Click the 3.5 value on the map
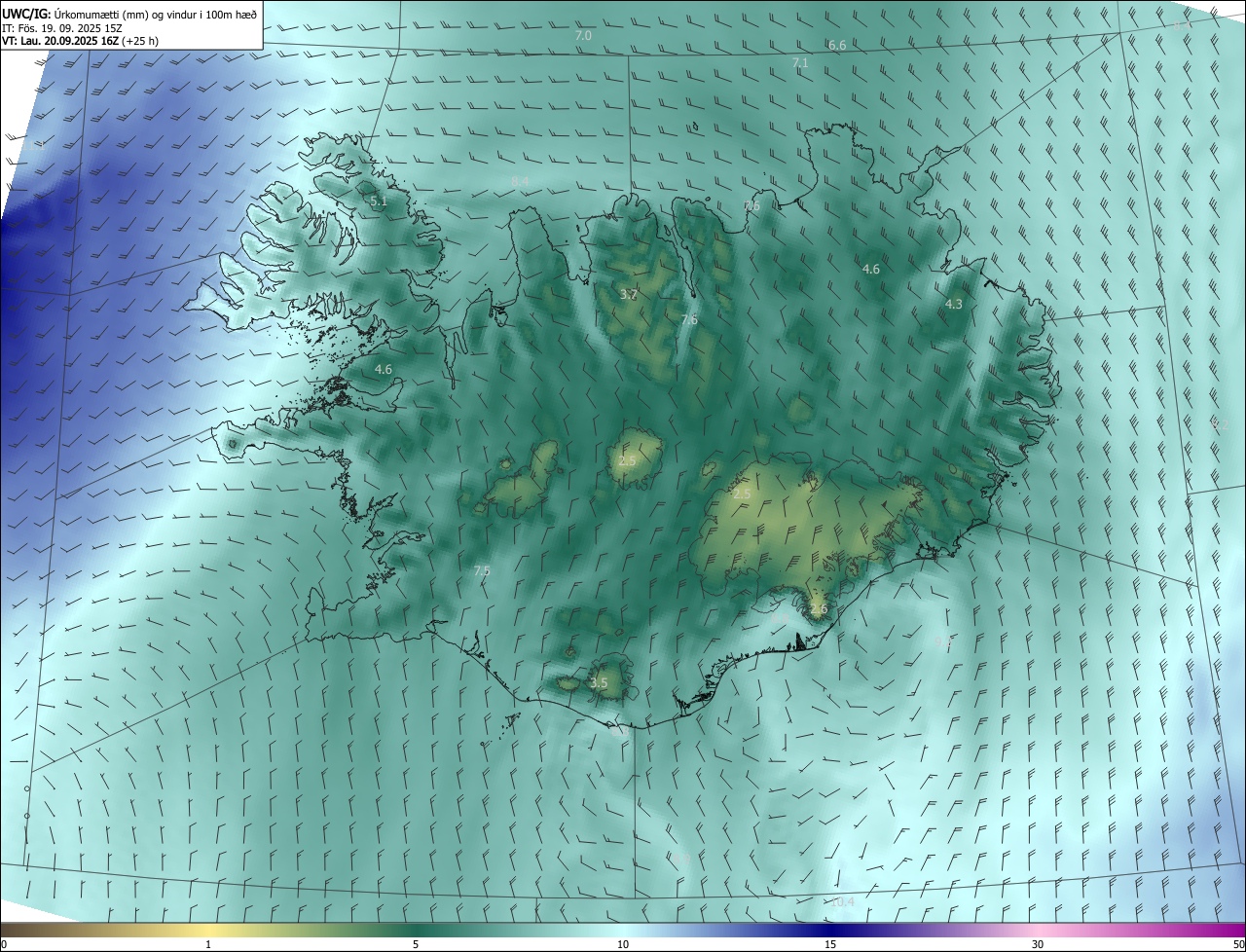The height and width of the screenshot is (952, 1246). [x=599, y=683]
